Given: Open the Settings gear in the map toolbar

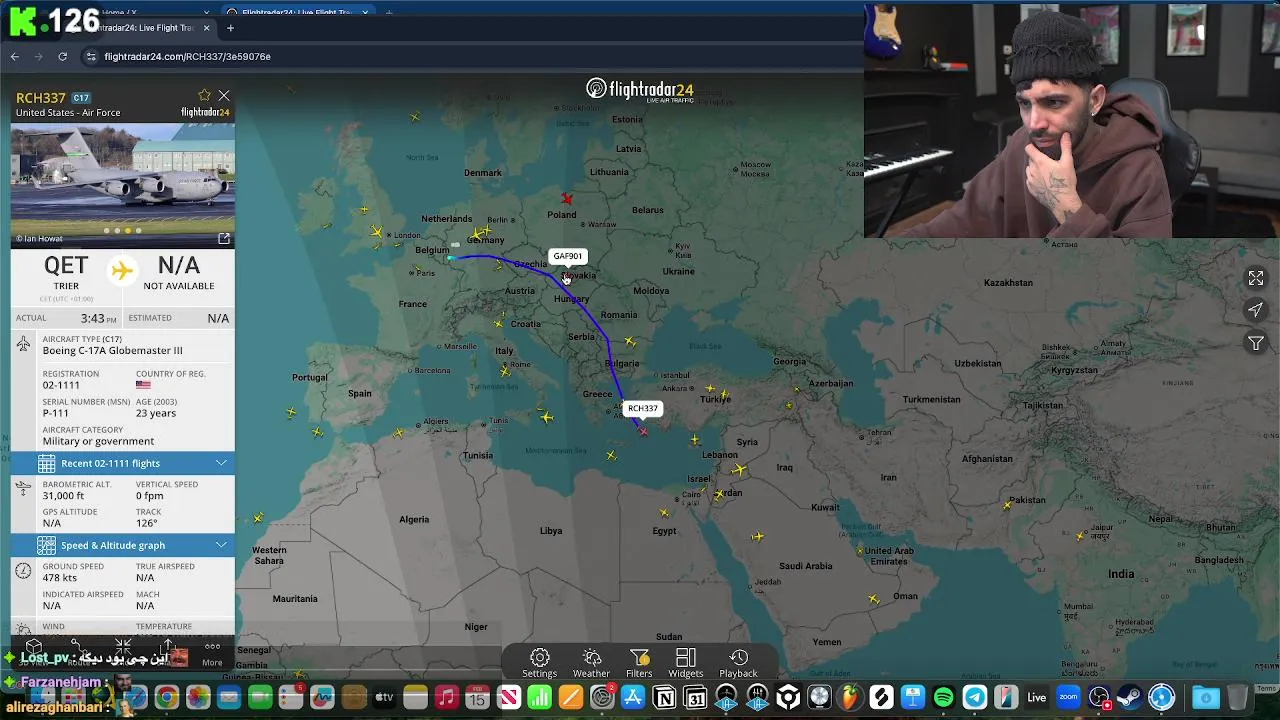Looking at the screenshot, I should tap(539, 662).
